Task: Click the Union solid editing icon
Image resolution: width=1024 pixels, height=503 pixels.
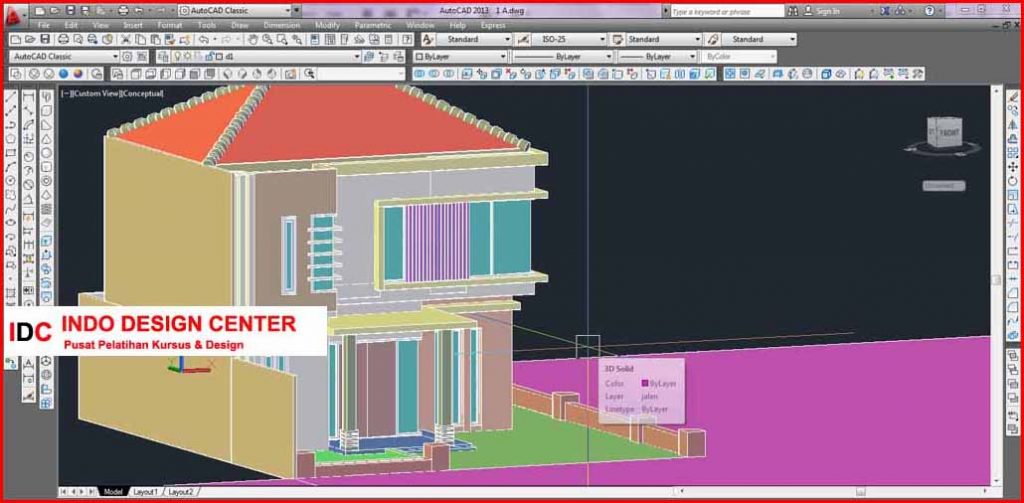Action: tap(419, 74)
